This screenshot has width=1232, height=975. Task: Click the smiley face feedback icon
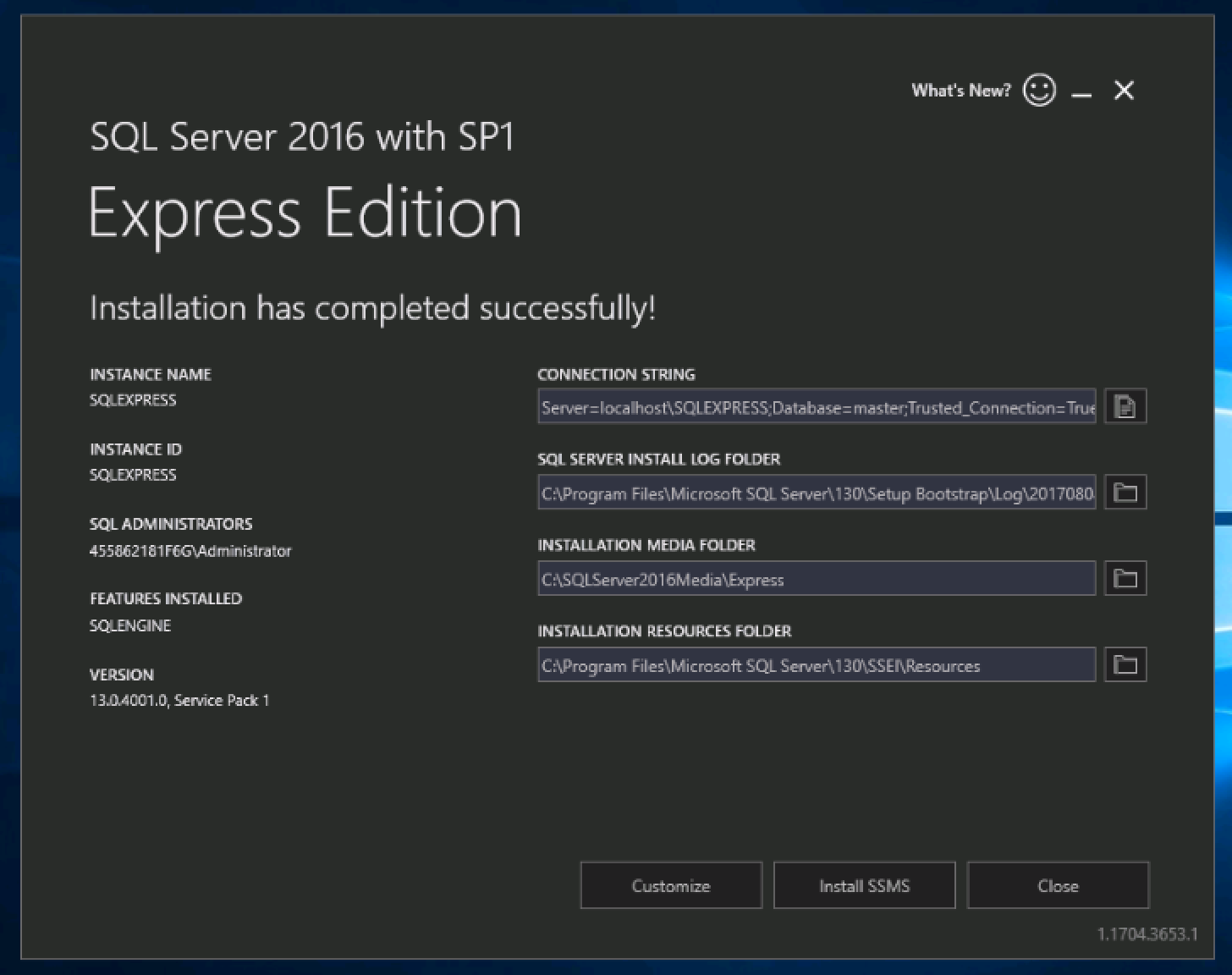(x=1038, y=90)
